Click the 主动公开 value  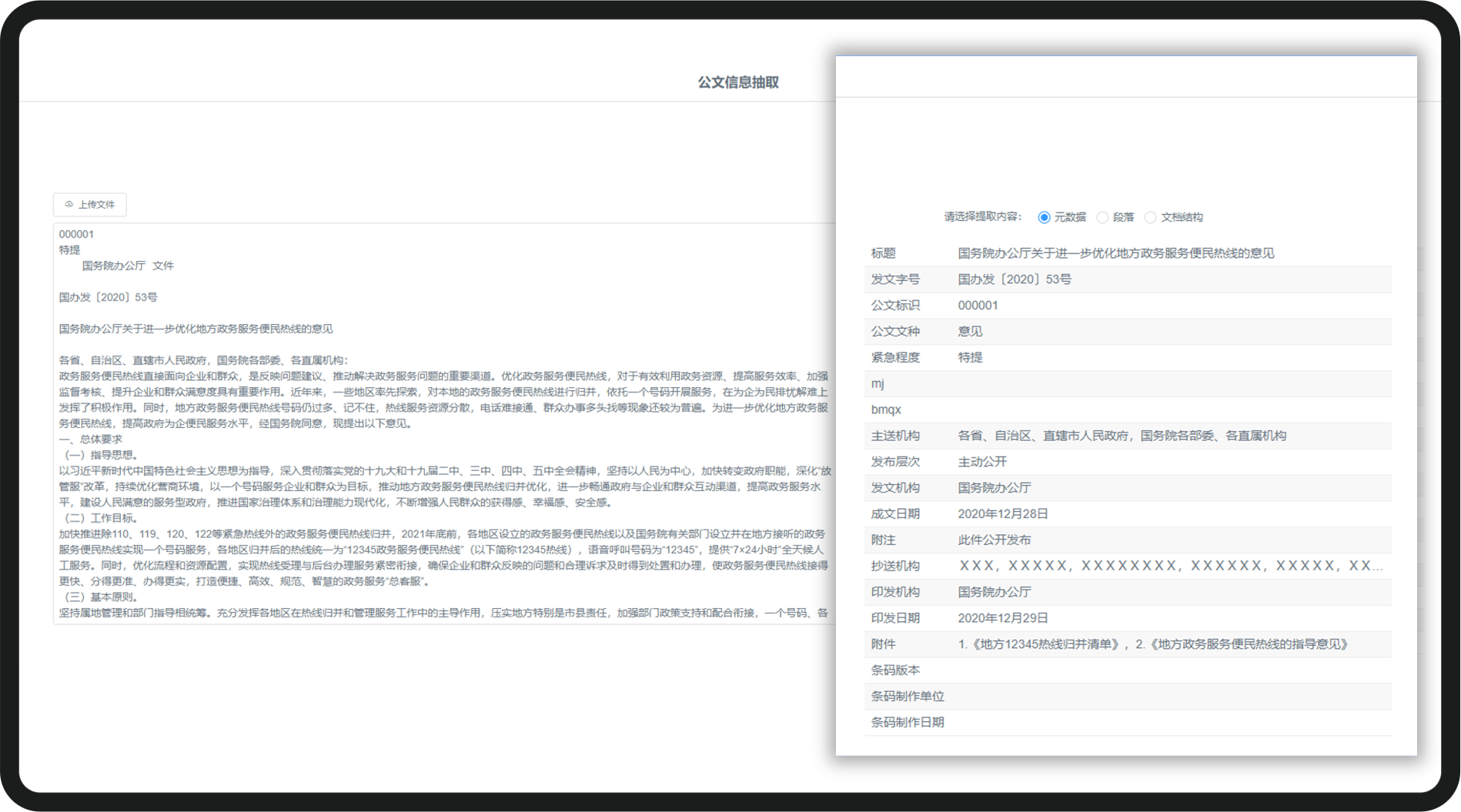[x=982, y=462]
